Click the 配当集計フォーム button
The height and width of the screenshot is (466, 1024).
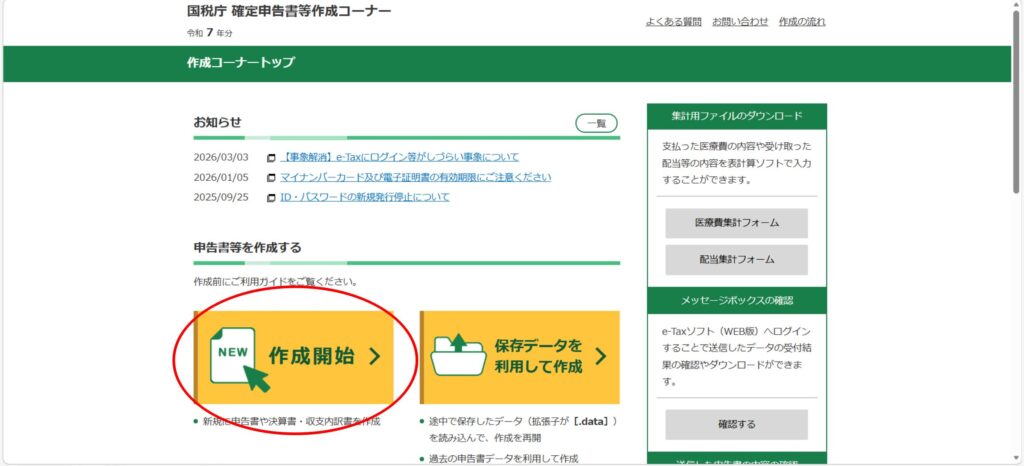click(x=737, y=260)
